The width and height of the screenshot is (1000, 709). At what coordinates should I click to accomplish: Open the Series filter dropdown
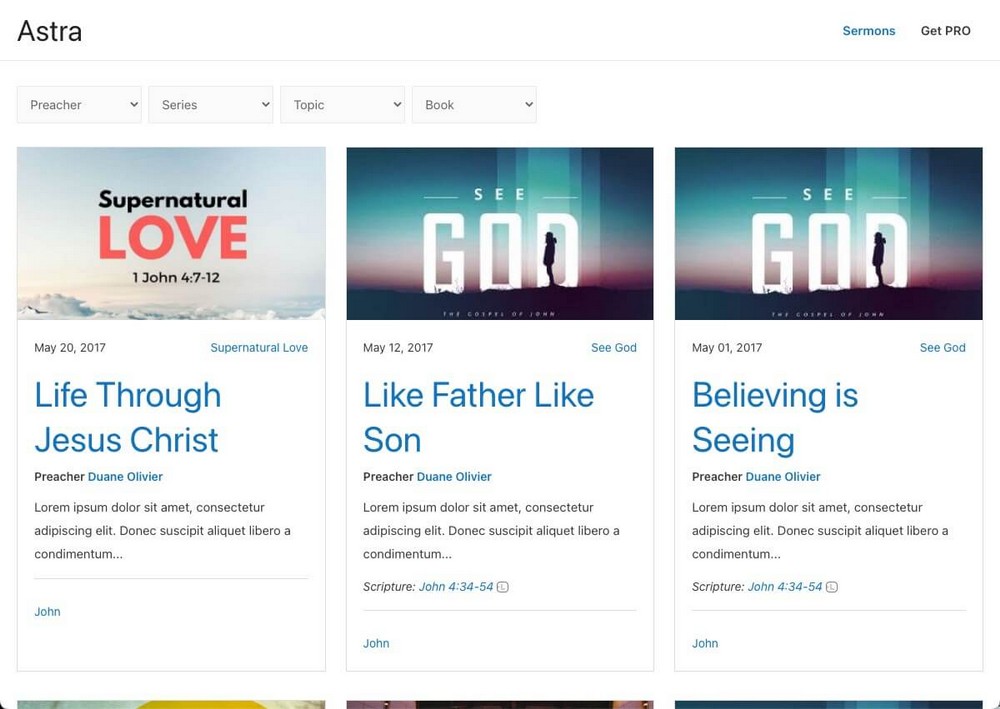click(210, 104)
